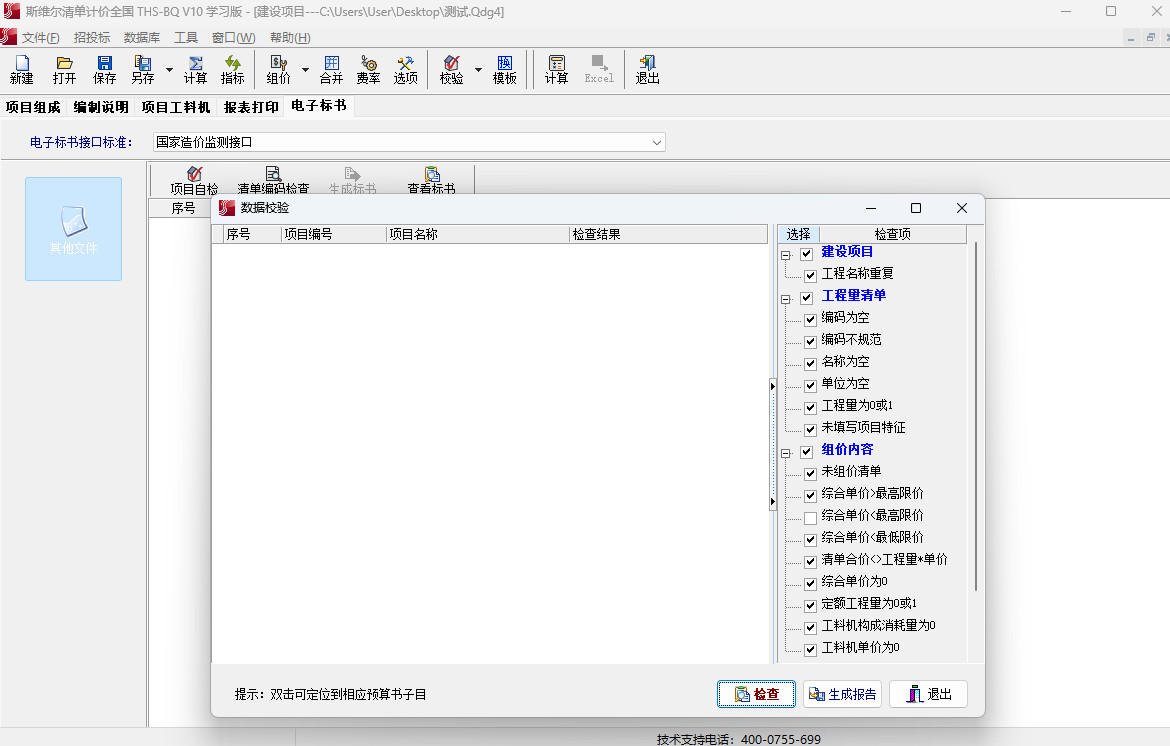This screenshot has height=746, width=1170.
Task: Click the 检查 button in dialog
Action: tap(757, 694)
